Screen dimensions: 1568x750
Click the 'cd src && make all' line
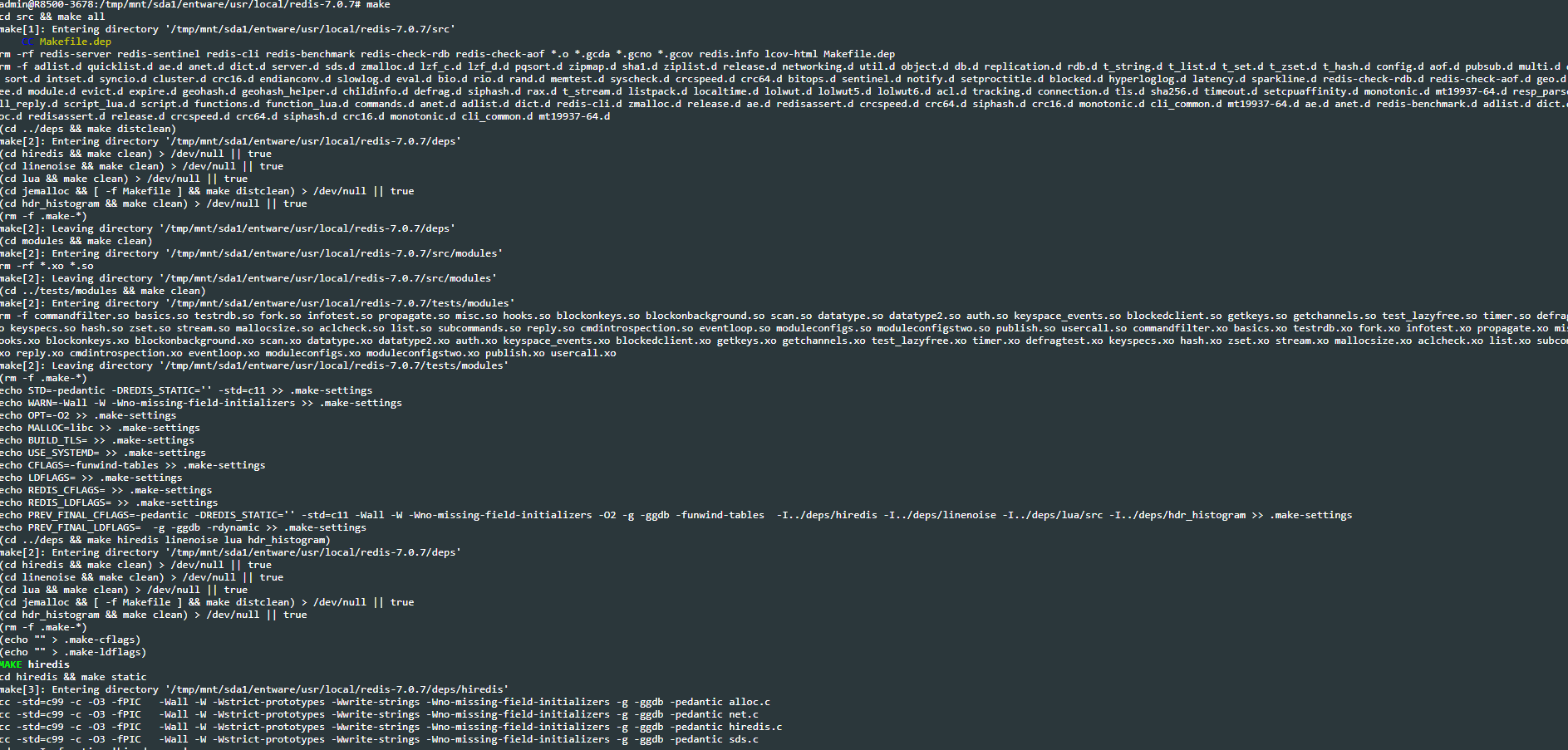pos(53,17)
